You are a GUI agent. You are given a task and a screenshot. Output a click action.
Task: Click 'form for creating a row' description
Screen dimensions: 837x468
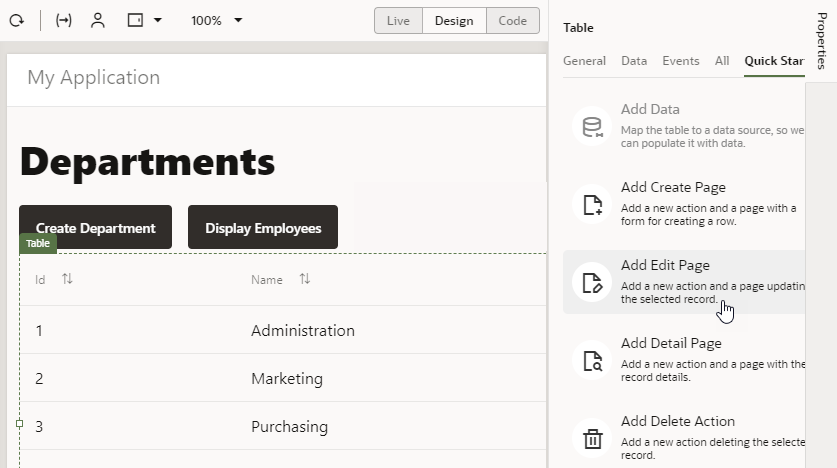[x=678, y=221]
